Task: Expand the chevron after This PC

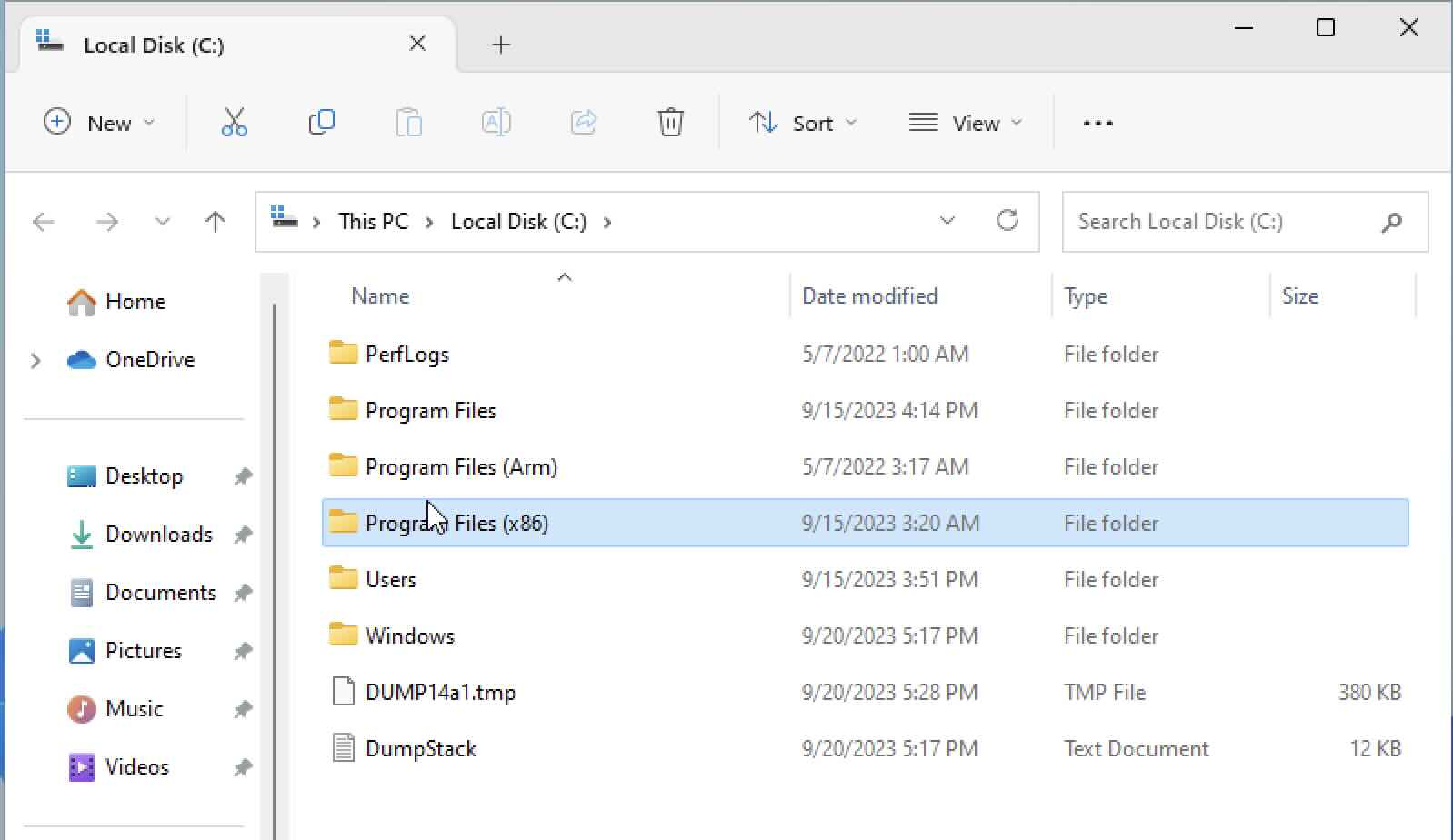Action: [429, 222]
